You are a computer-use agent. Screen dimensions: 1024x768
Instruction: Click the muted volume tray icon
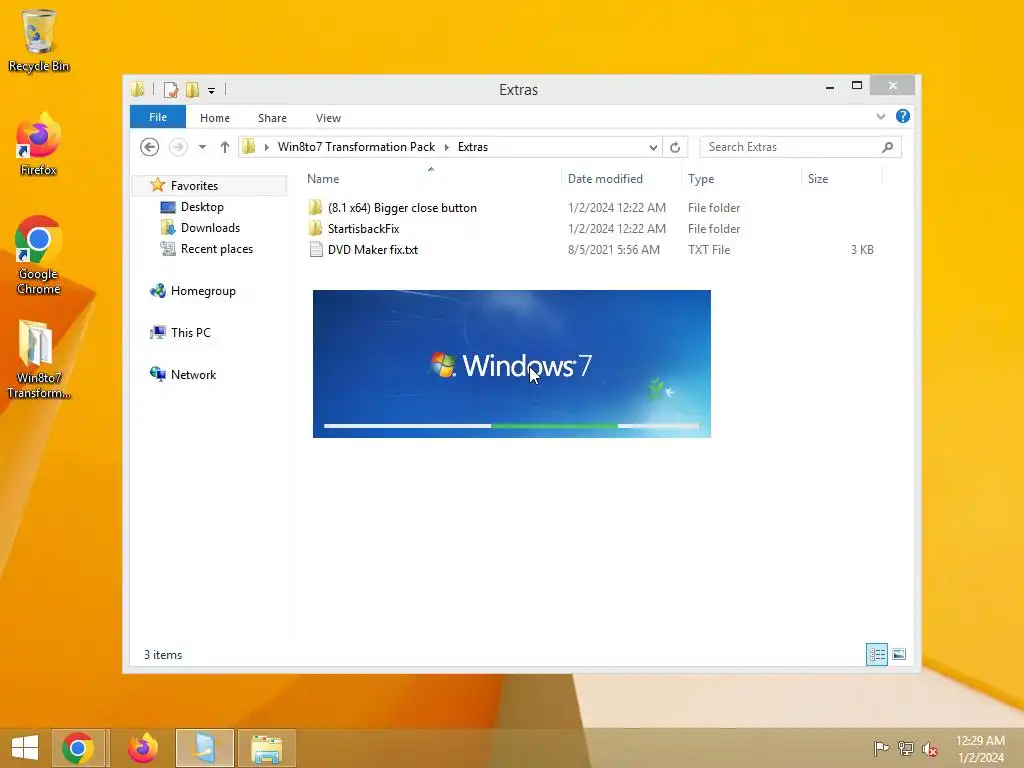(x=930, y=749)
